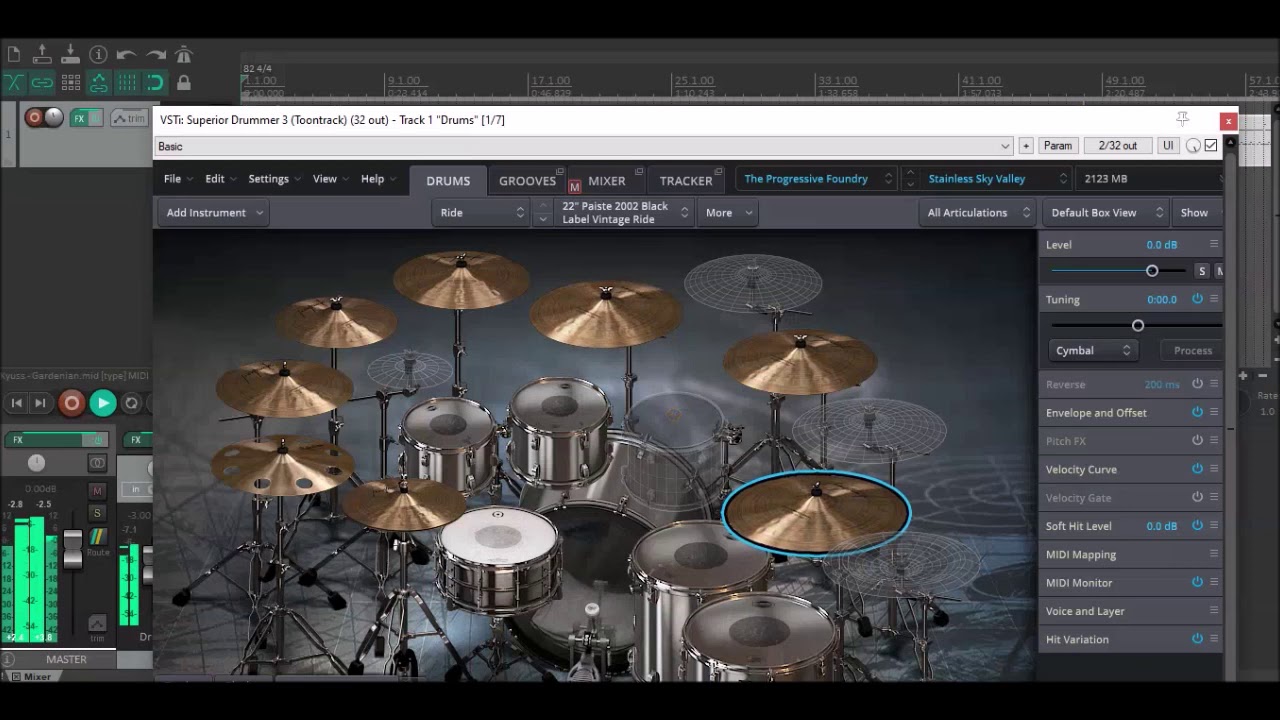Mute the master track

coord(97,491)
